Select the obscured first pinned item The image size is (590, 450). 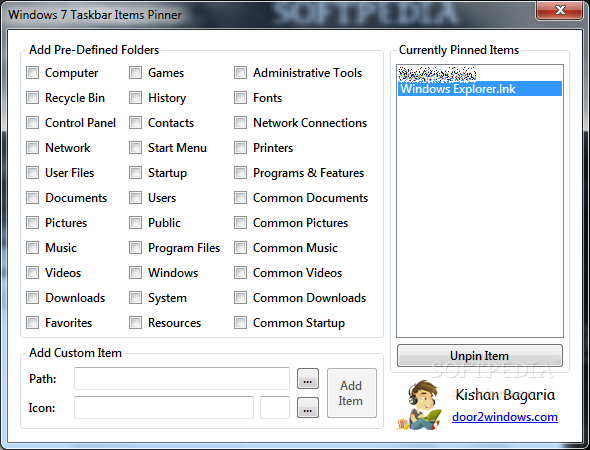click(x=480, y=74)
